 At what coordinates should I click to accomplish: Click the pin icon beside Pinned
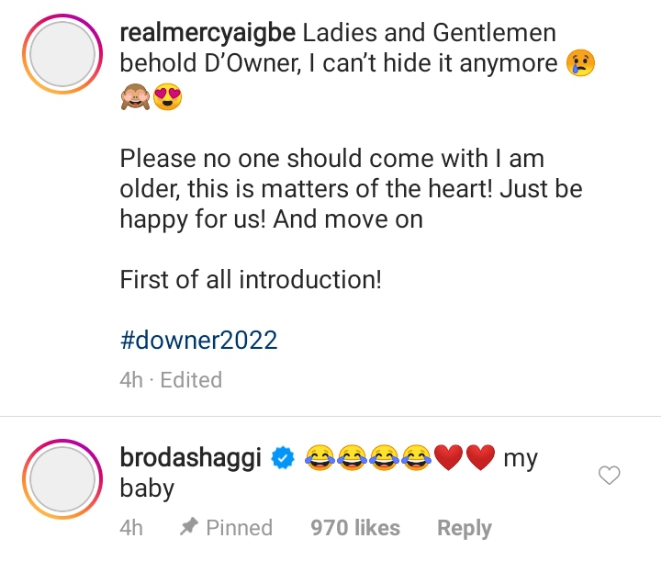click(188, 528)
